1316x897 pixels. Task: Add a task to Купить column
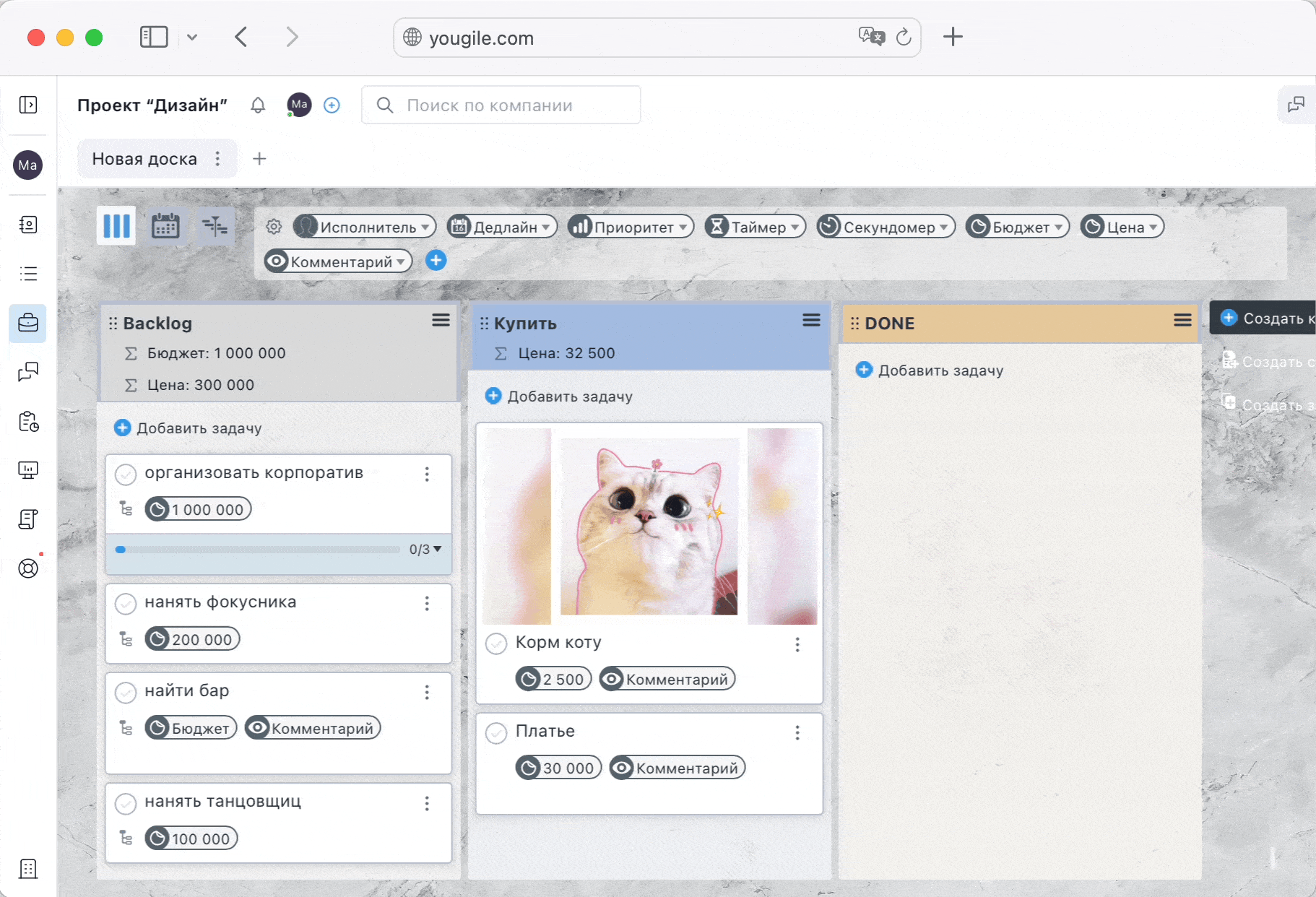[x=559, y=396]
